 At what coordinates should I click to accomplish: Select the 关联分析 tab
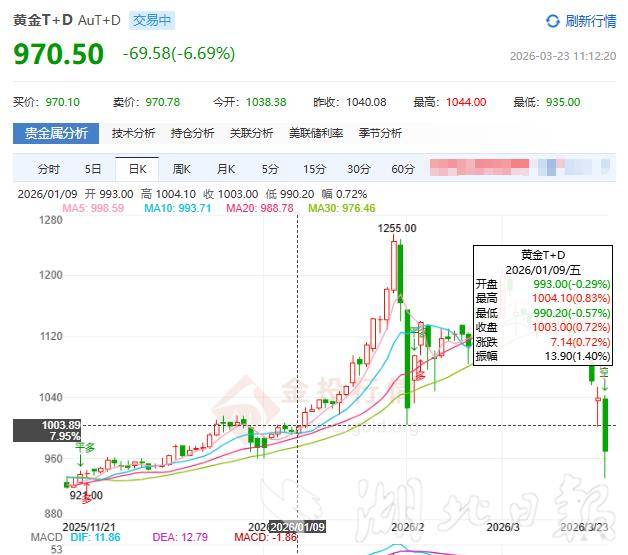click(251, 134)
